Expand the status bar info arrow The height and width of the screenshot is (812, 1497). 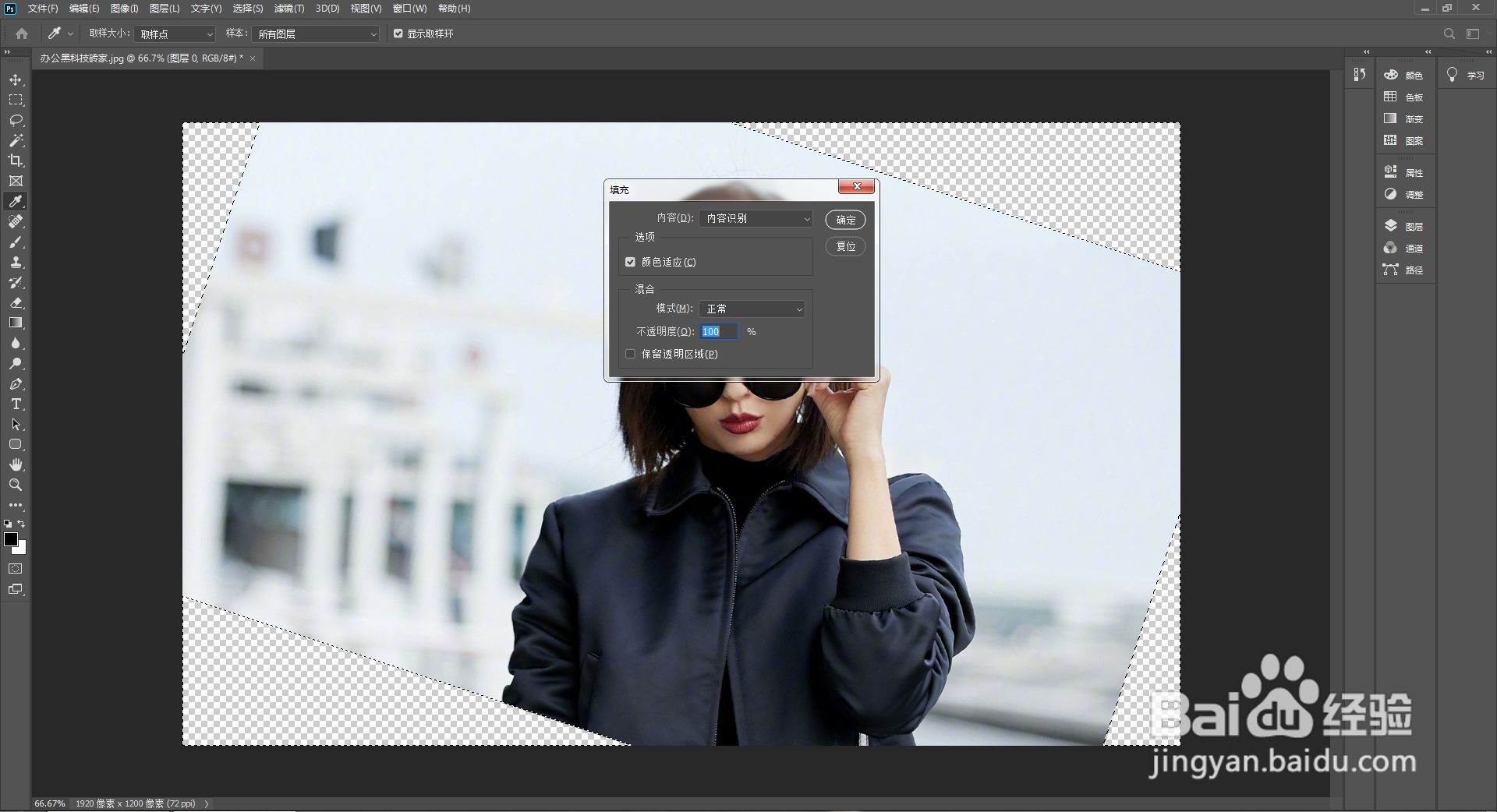207,804
